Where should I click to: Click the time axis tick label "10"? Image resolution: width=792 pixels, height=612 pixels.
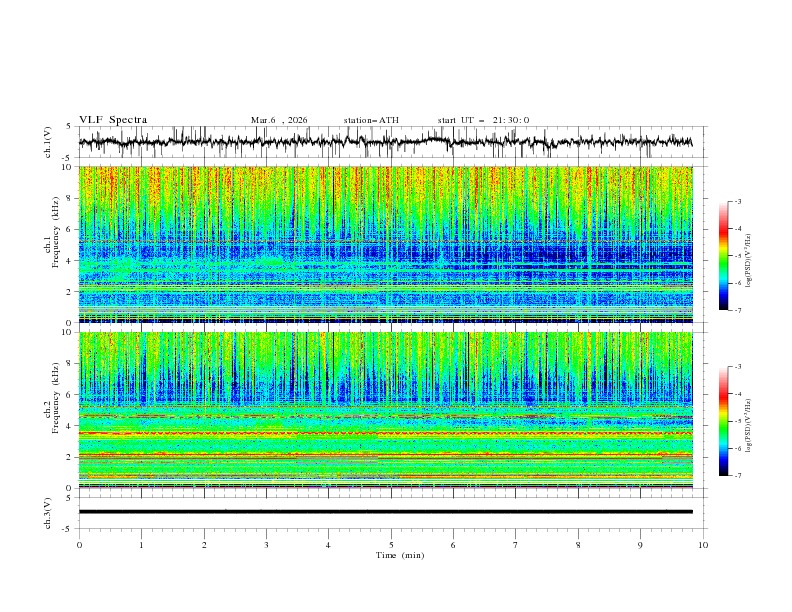tap(703, 545)
